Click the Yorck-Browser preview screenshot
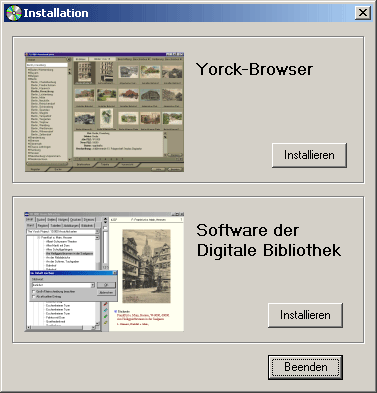 pyautogui.click(x=104, y=112)
